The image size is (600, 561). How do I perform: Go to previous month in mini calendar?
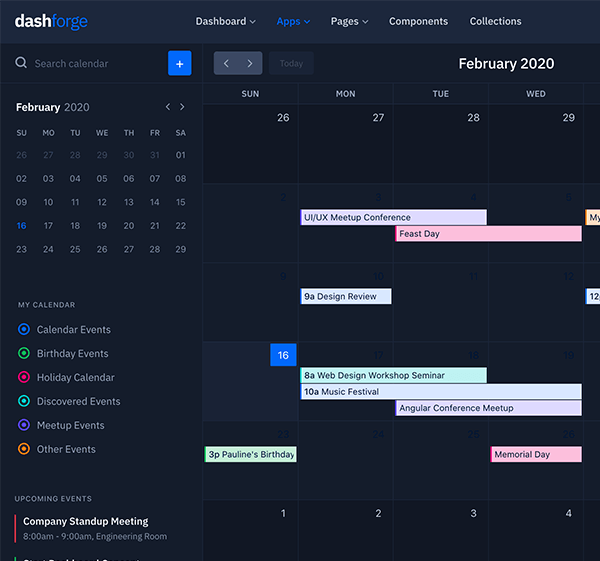[168, 107]
